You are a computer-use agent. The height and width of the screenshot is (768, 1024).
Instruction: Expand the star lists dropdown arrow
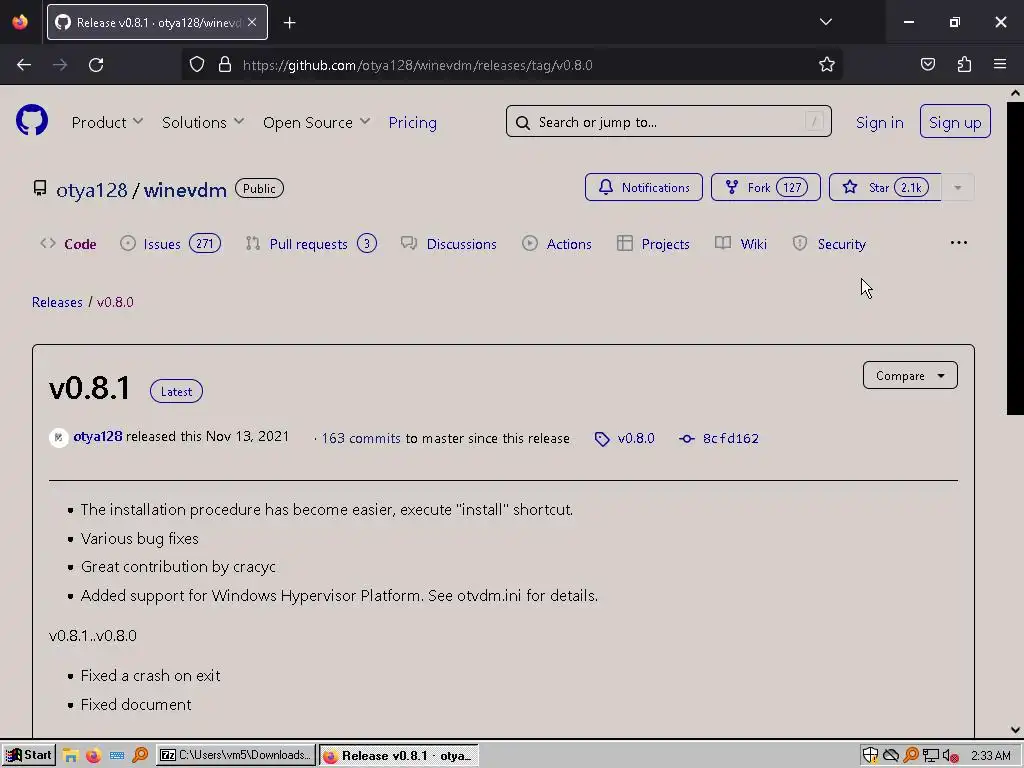tap(957, 187)
